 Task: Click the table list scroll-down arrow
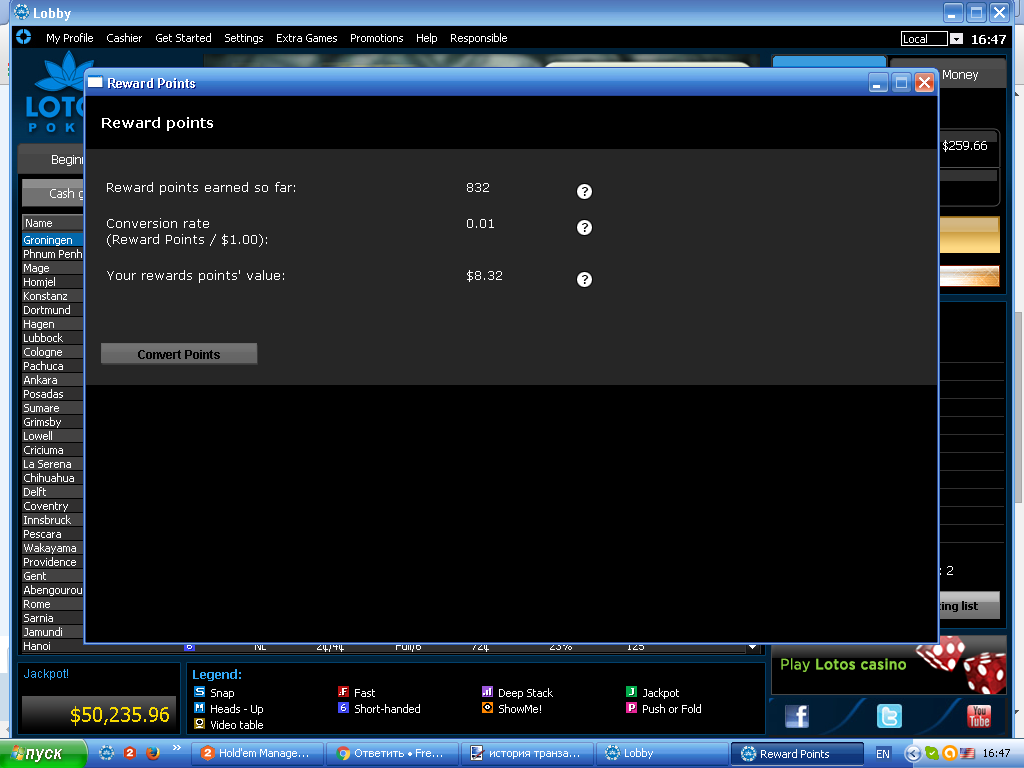tap(752, 647)
